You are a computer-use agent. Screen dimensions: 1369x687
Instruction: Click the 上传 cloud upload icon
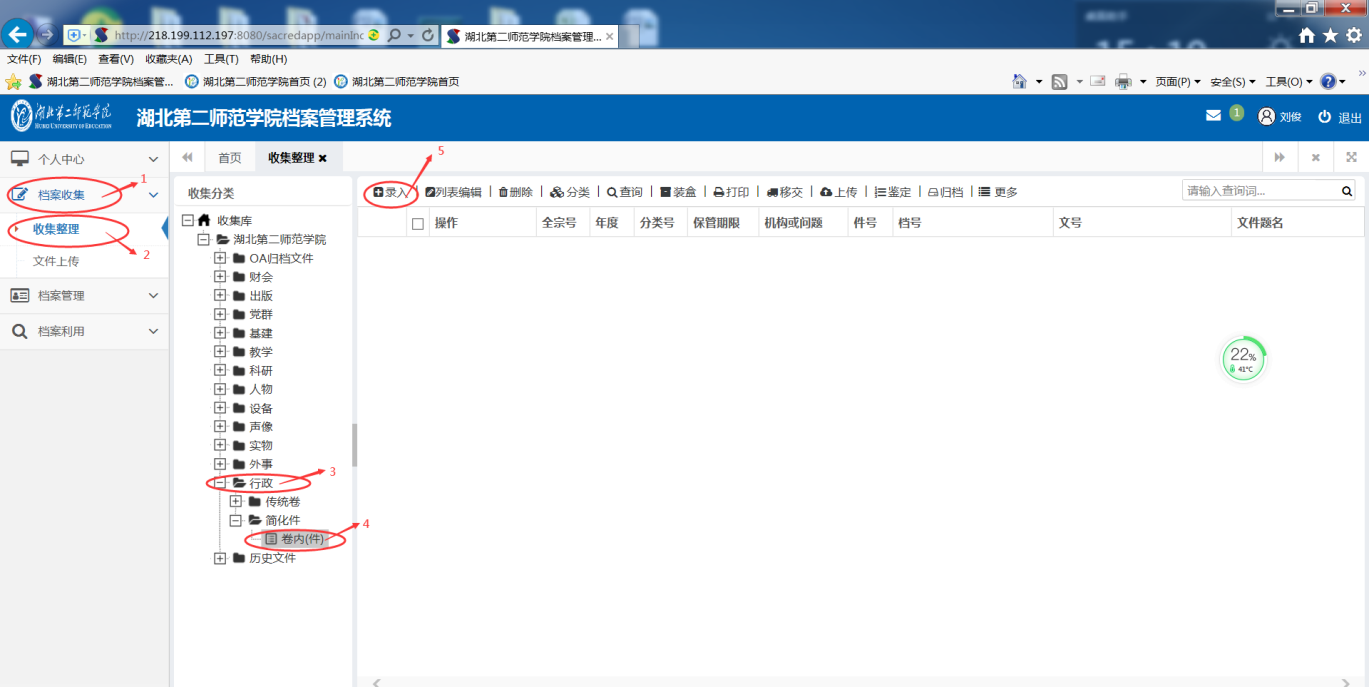826,192
